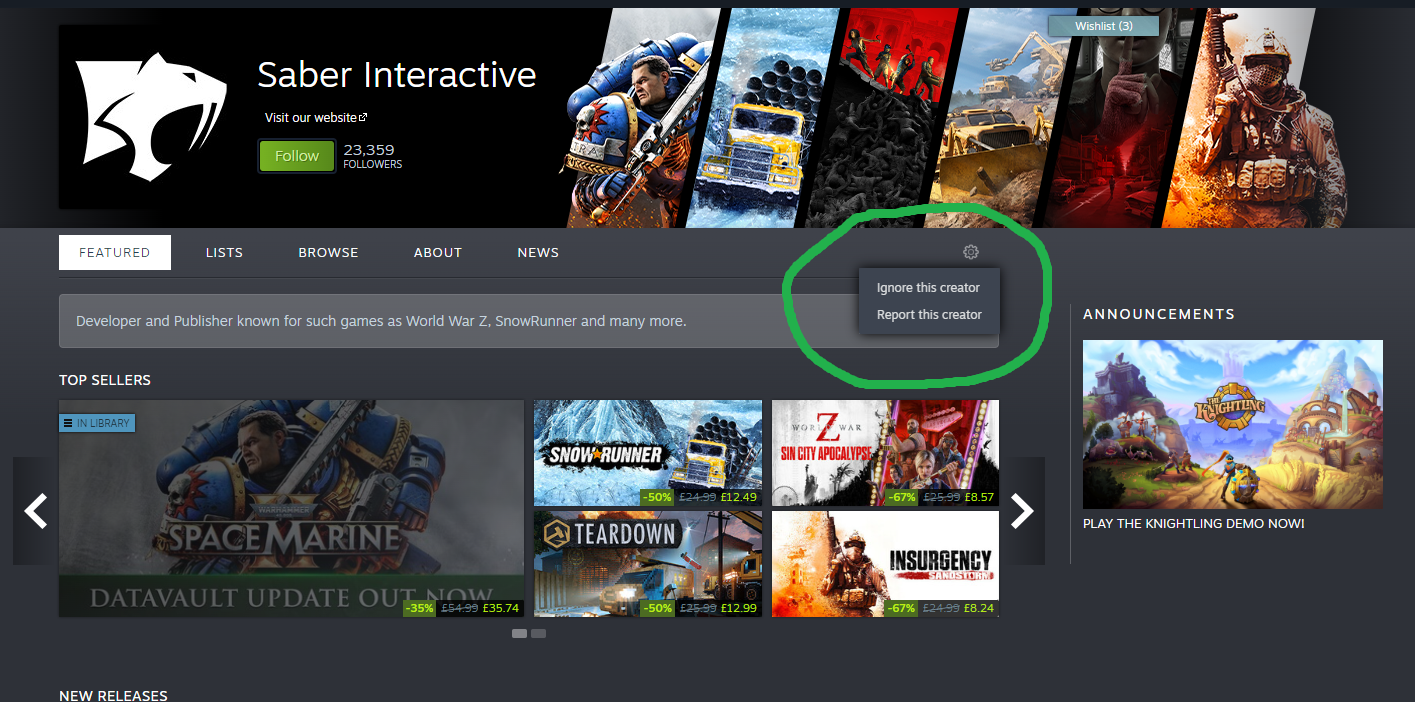Open the creator settings gear menu

point(971,252)
